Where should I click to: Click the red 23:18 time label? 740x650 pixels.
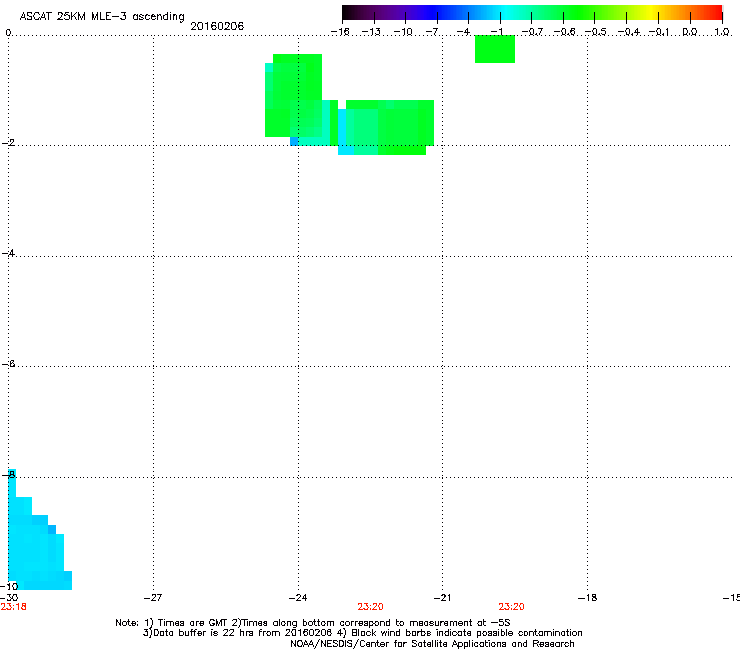pyautogui.click(x=14, y=607)
